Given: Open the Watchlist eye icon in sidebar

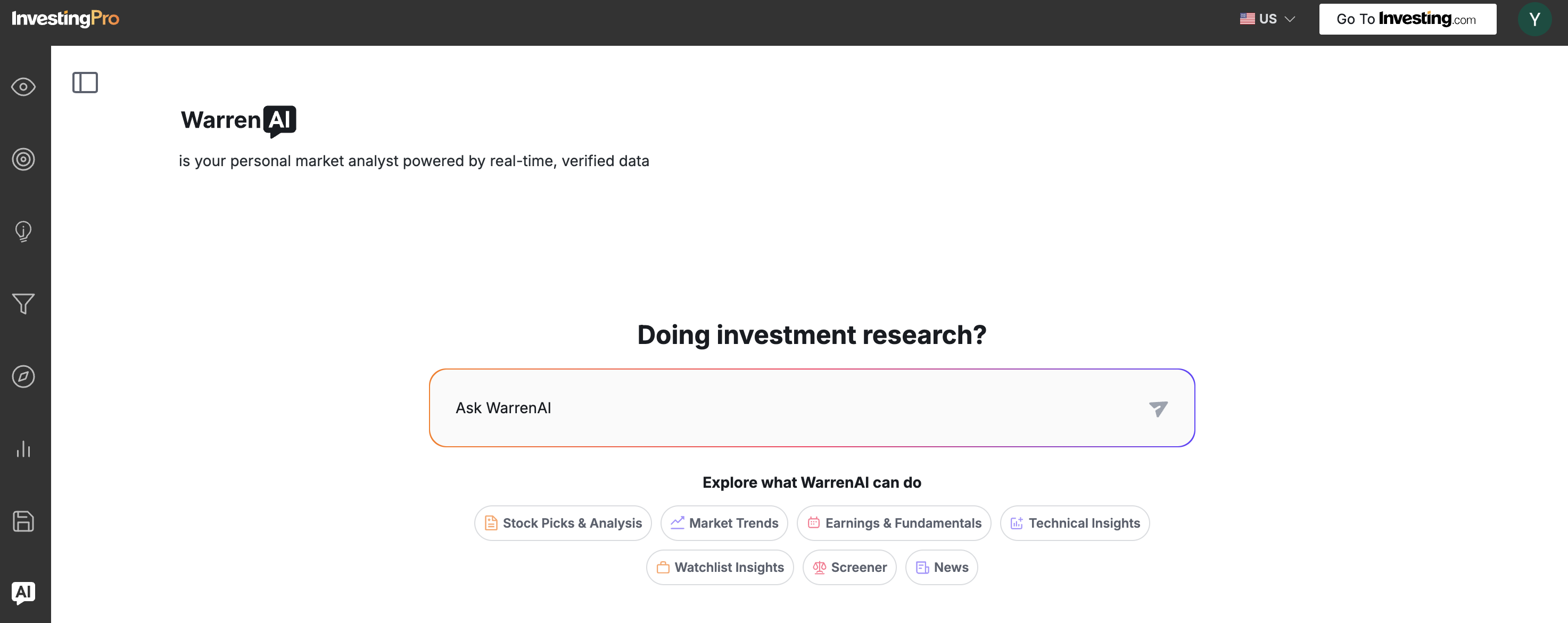Looking at the screenshot, I should [22, 86].
